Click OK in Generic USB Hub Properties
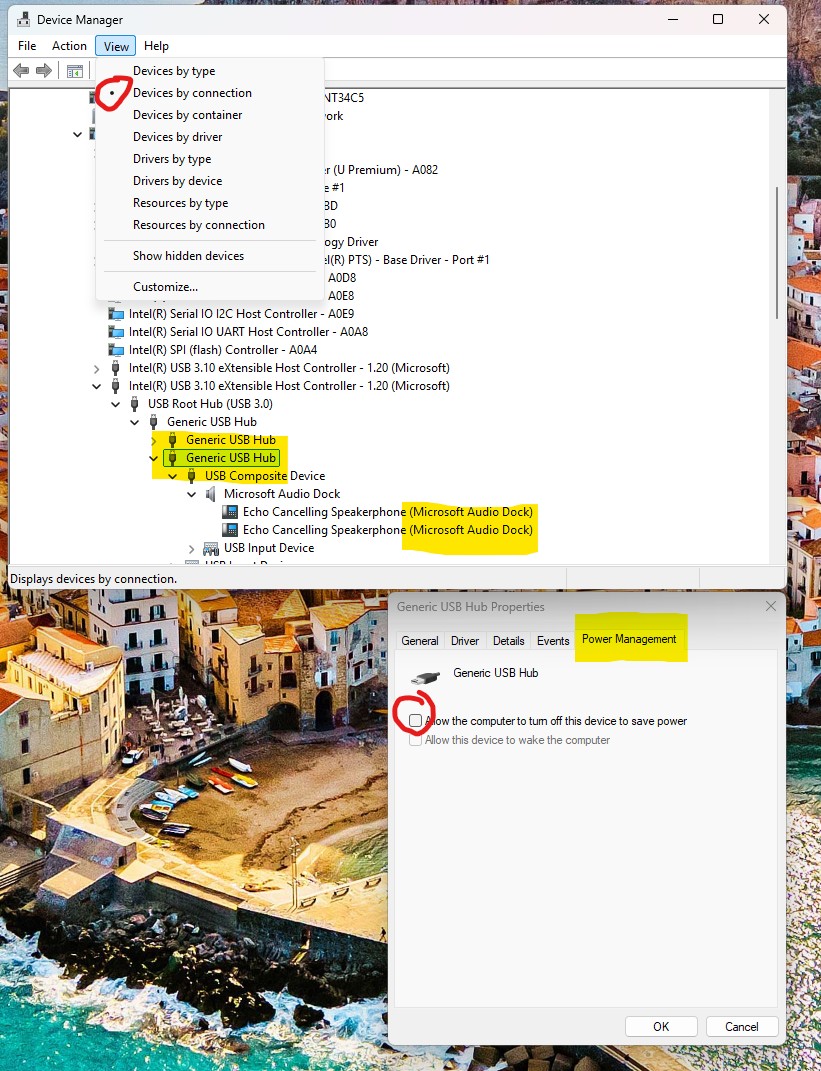 [x=661, y=1027]
